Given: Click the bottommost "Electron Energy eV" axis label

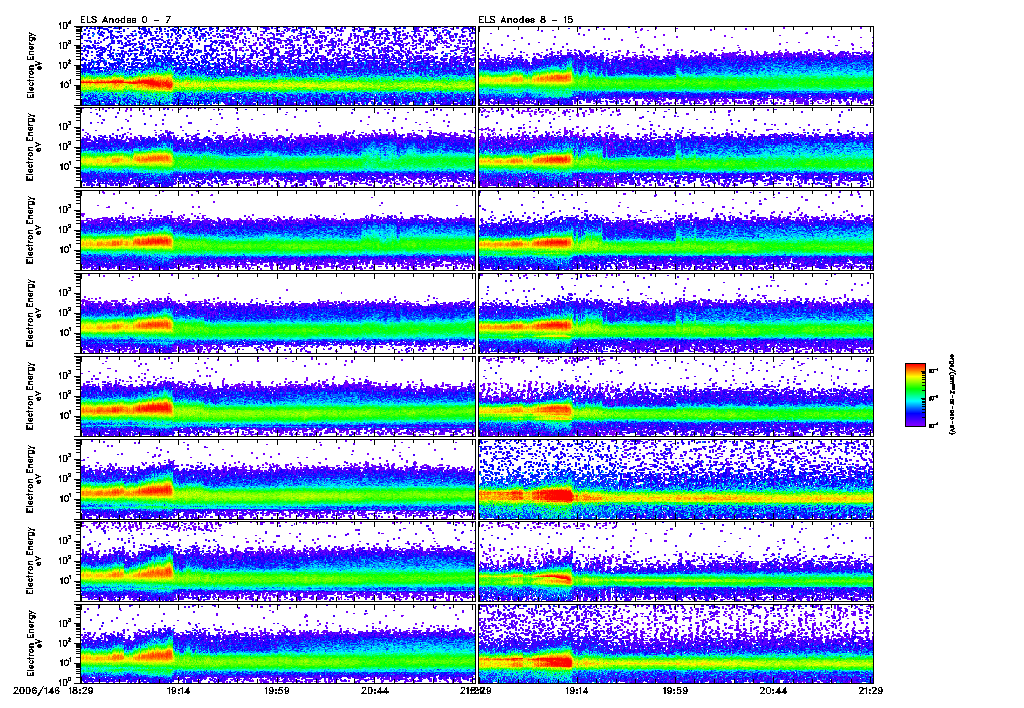Looking at the screenshot, I should (33, 643).
